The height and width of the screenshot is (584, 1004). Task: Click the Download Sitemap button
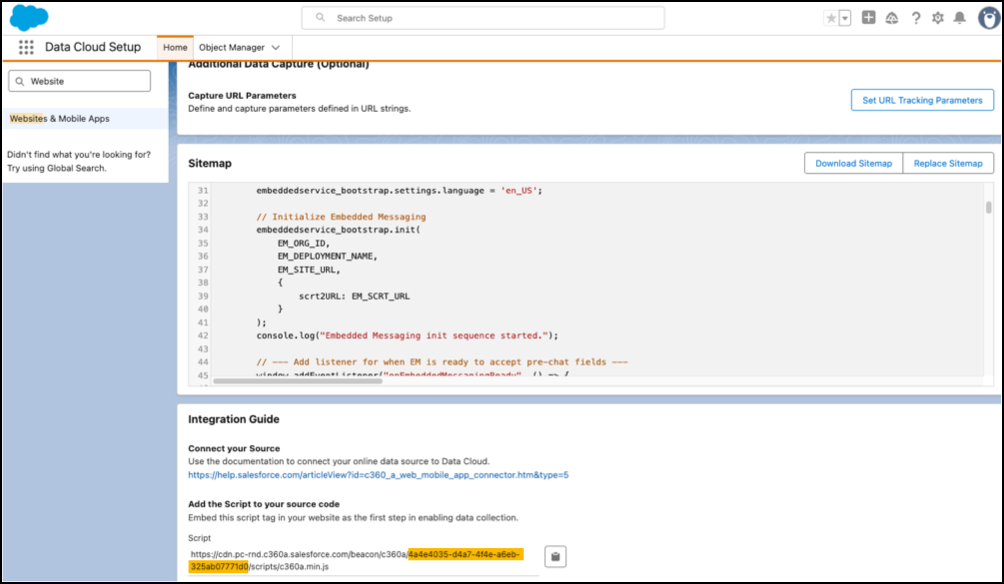(x=854, y=163)
